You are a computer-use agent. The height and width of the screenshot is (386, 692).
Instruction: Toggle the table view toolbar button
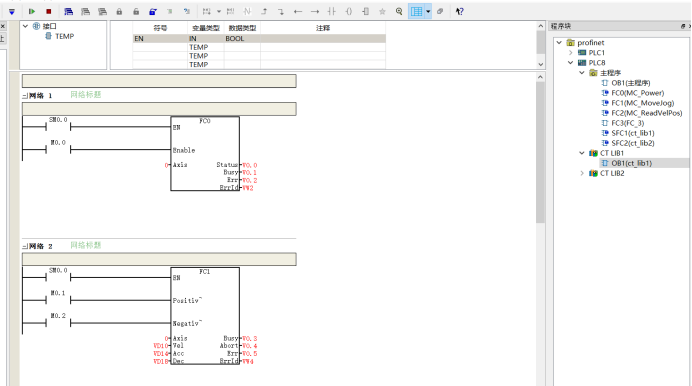(x=416, y=11)
